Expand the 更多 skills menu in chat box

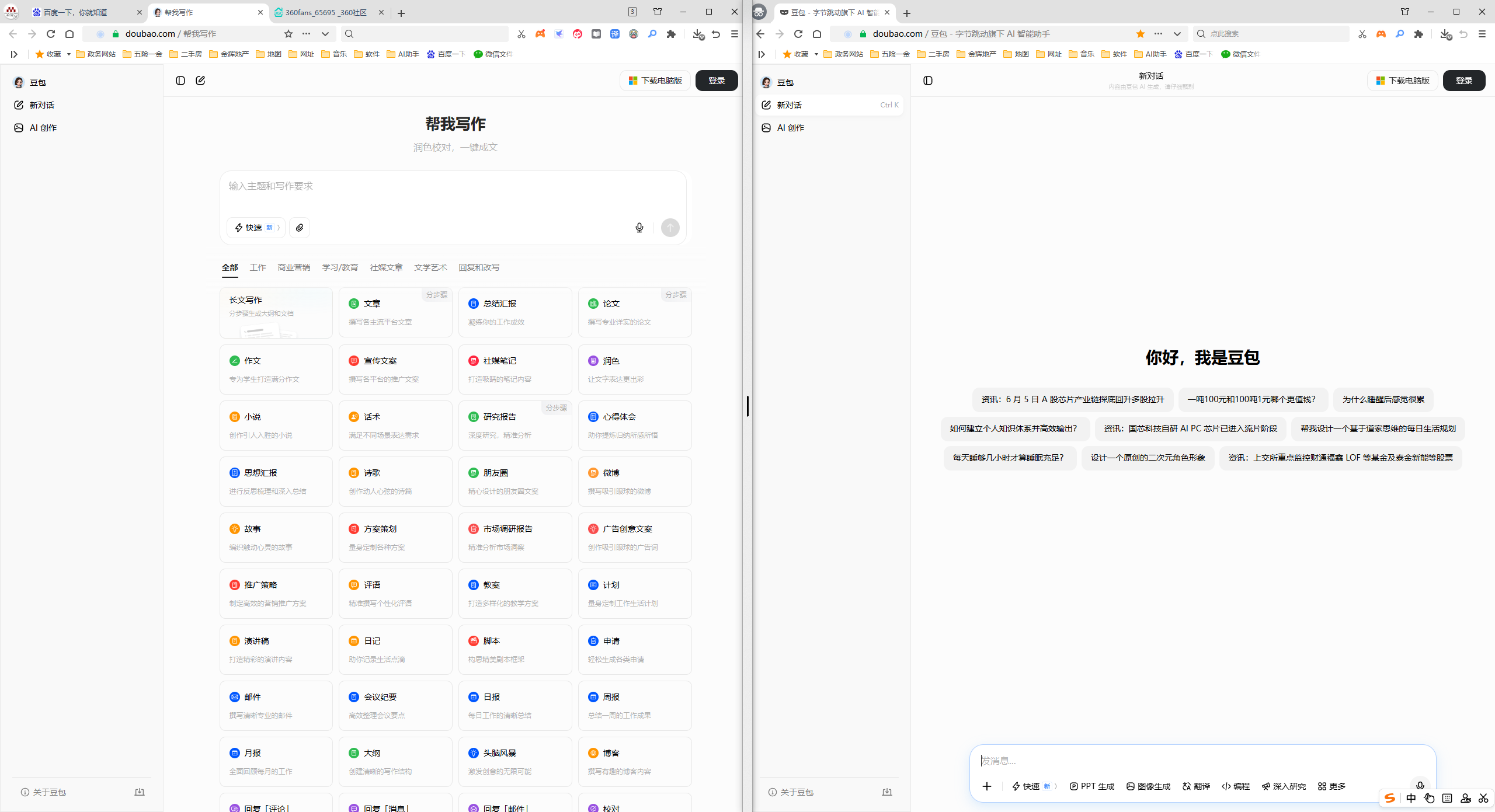point(1331,786)
